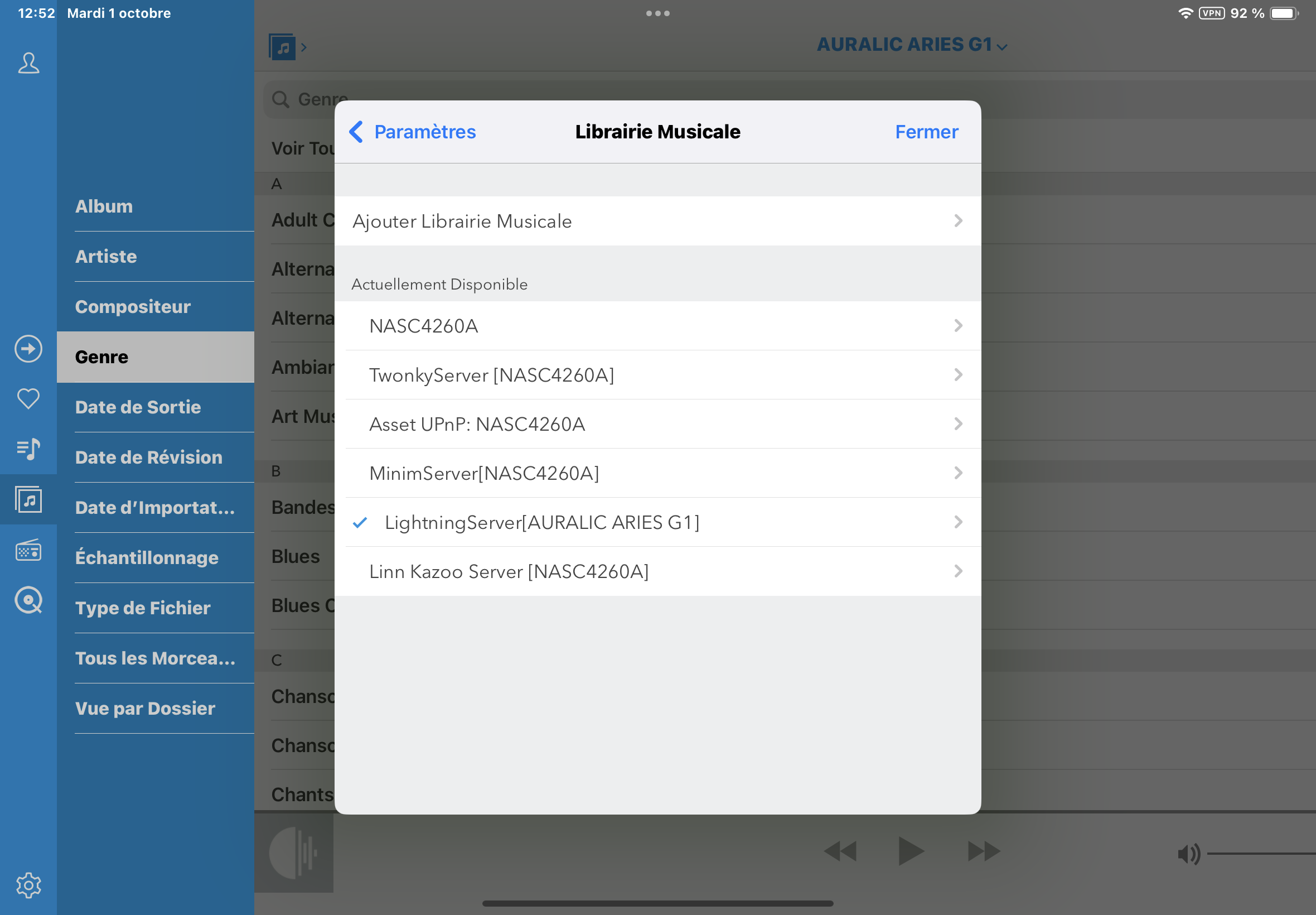Choose TwonkyServer [NASC4260A] library

[x=492, y=375]
